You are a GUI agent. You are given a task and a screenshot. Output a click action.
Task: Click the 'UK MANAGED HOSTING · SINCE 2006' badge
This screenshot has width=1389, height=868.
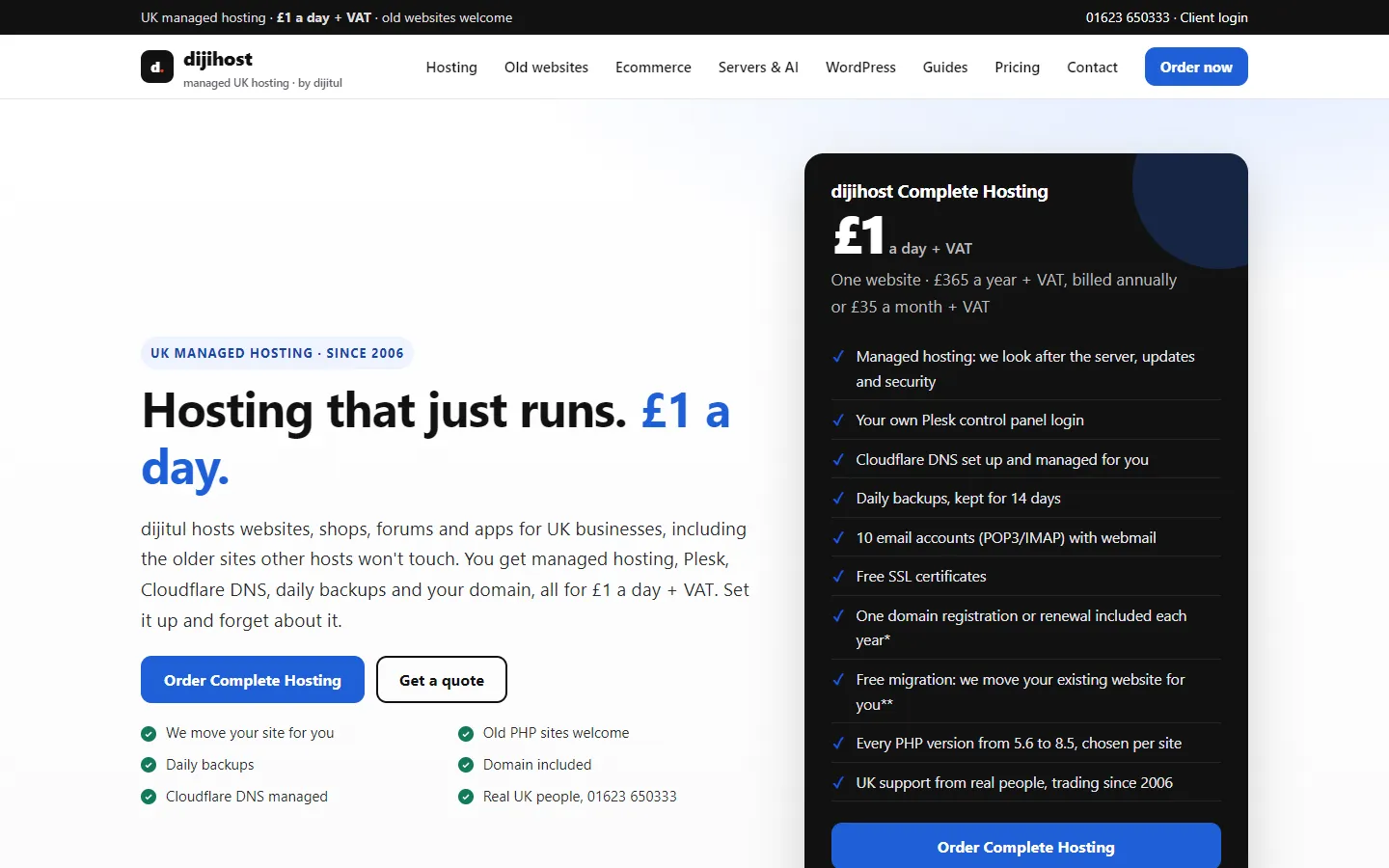pos(277,353)
